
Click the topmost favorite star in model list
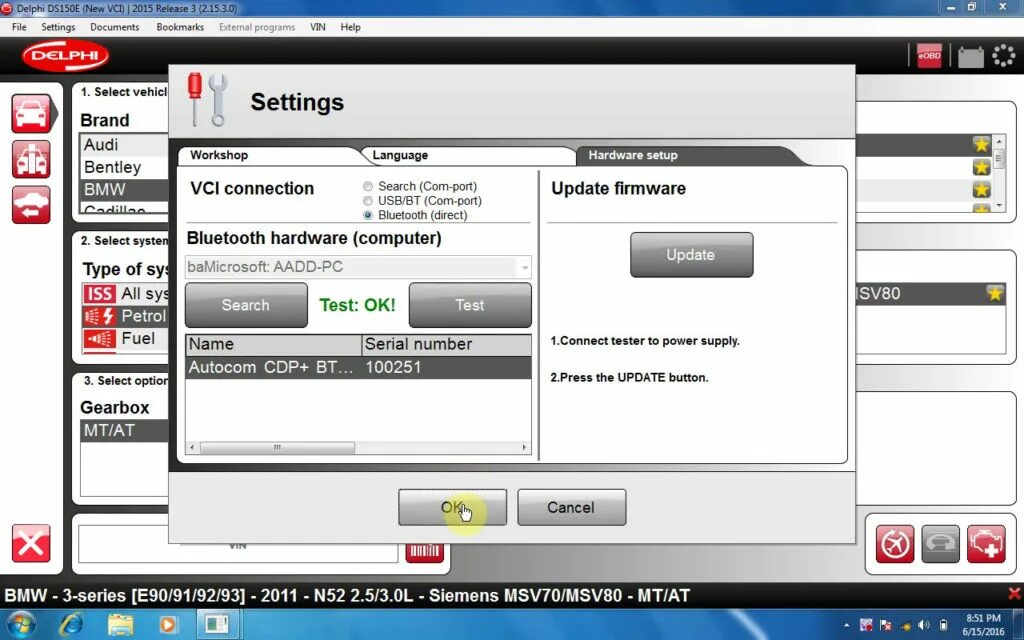tap(981, 144)
